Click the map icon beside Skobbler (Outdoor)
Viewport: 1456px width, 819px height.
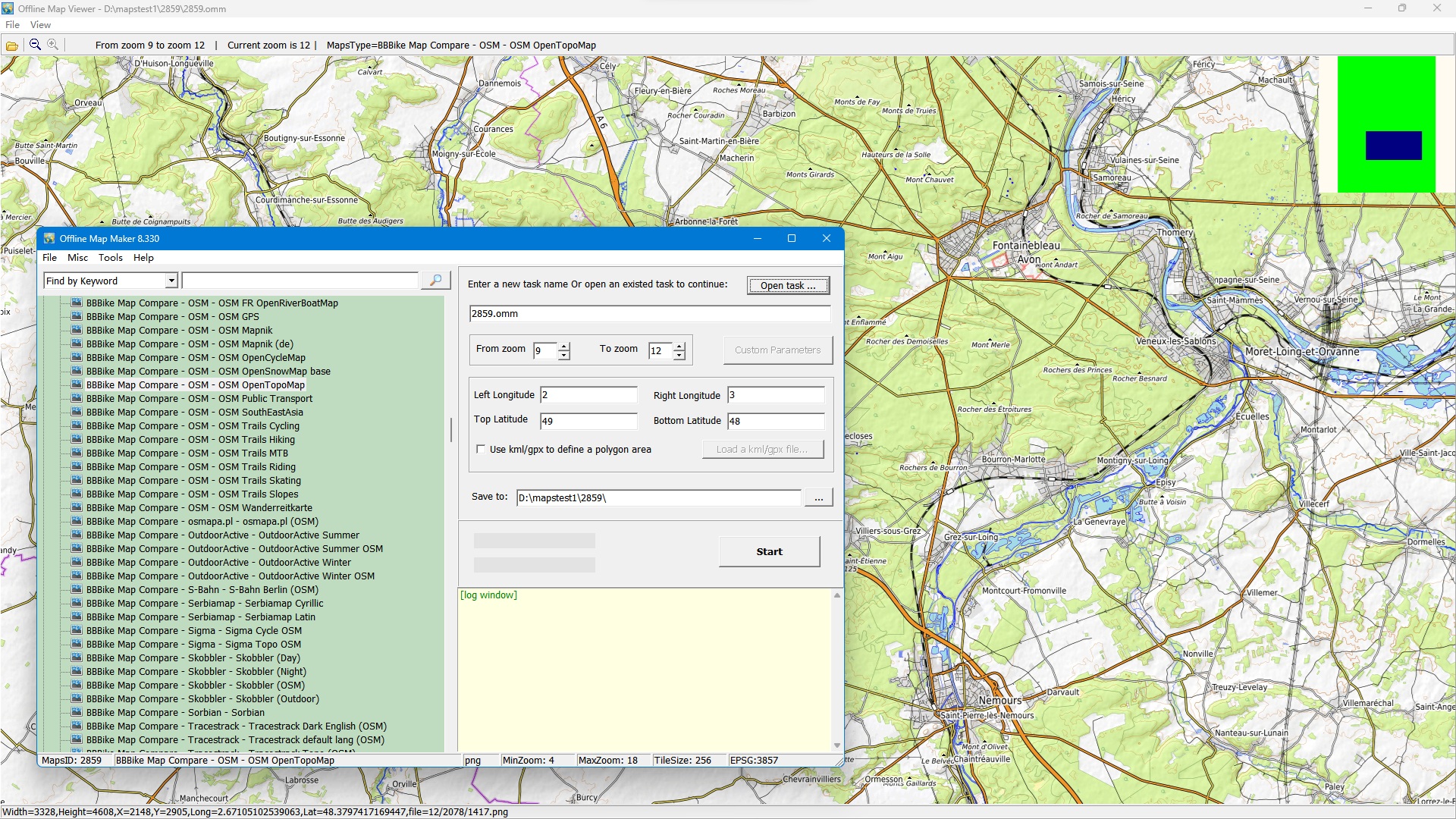[77, 698]
